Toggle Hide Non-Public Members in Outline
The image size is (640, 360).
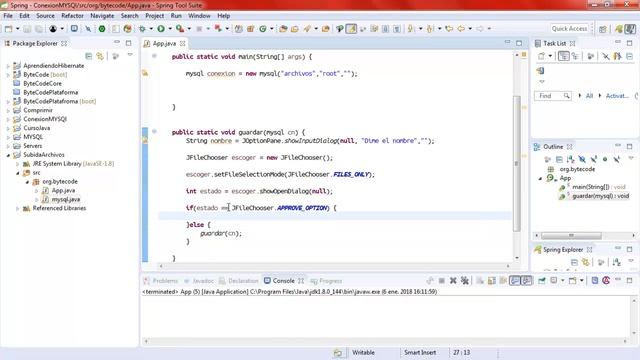[x=605, y=159]
